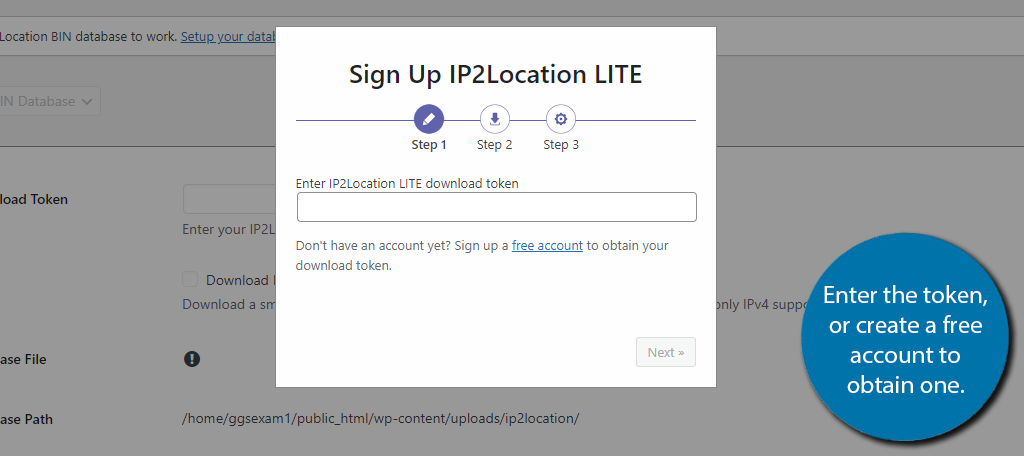The image size is (1024, 456).
Task: Click the Sign Up IP2Location LITE heading
Action: (x=496, y=74)
